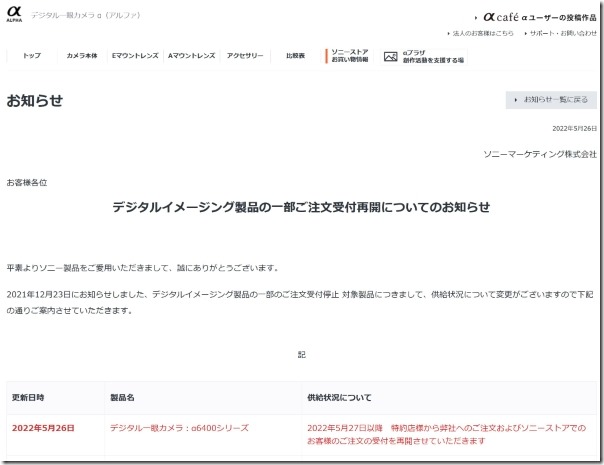This screenshot has height=465, width=604.
Task: Click the 2021年12月23日にお知らせしました paragraph
Action: pyautogui.click(x=300, y=302)
